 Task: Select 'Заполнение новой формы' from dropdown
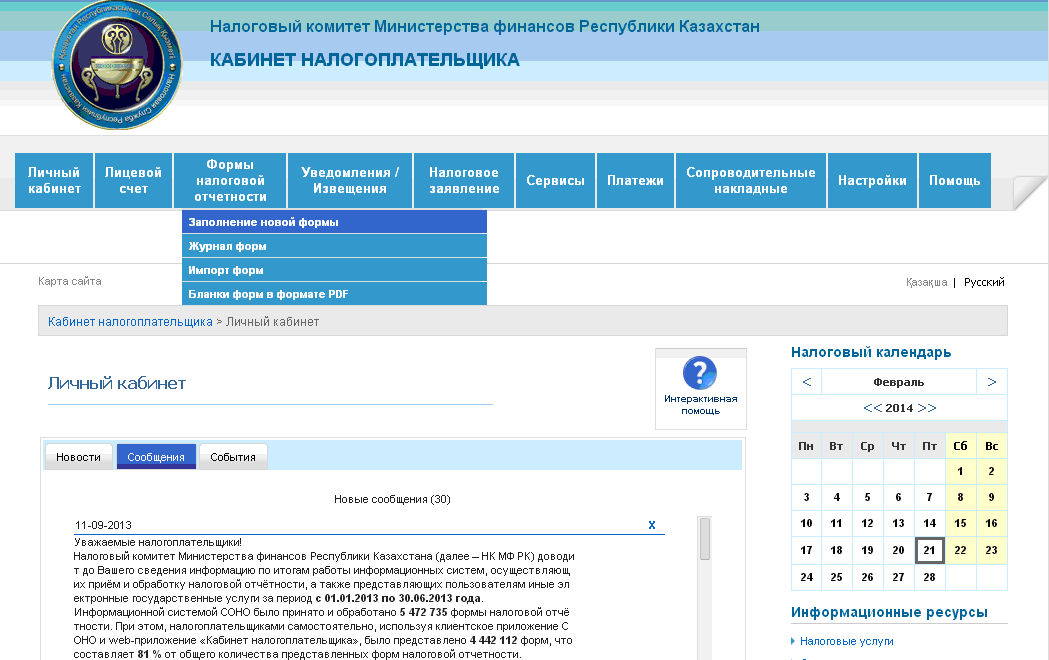coord(264,222)
